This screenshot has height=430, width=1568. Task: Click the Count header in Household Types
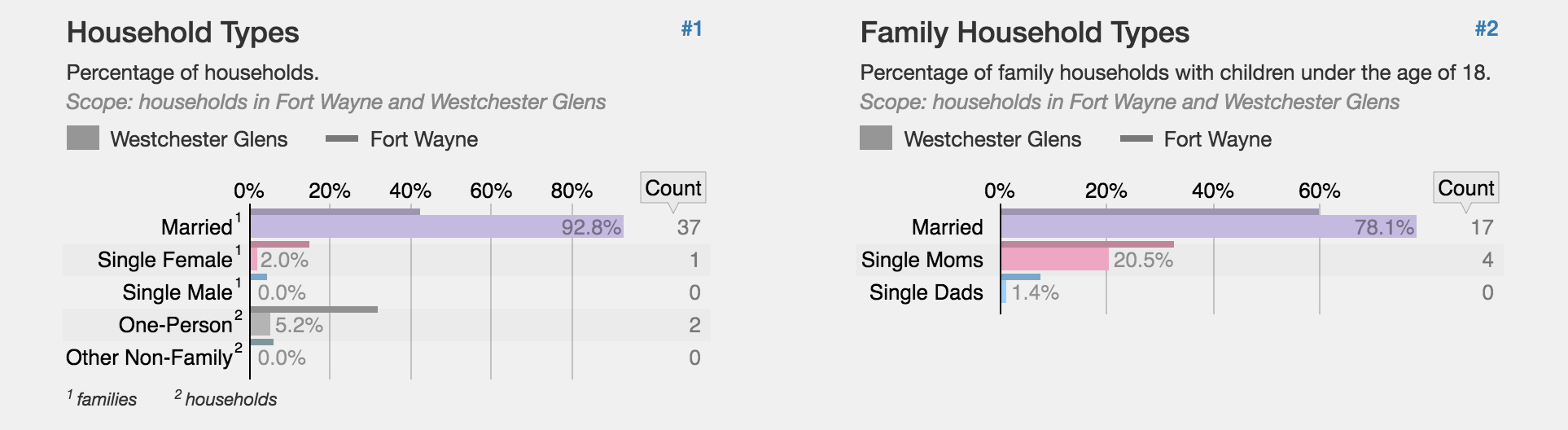tap(672, 188)
